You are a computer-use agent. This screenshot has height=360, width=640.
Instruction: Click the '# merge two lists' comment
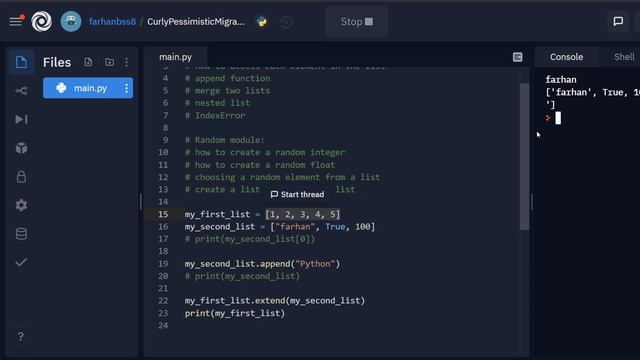(227, 91)
